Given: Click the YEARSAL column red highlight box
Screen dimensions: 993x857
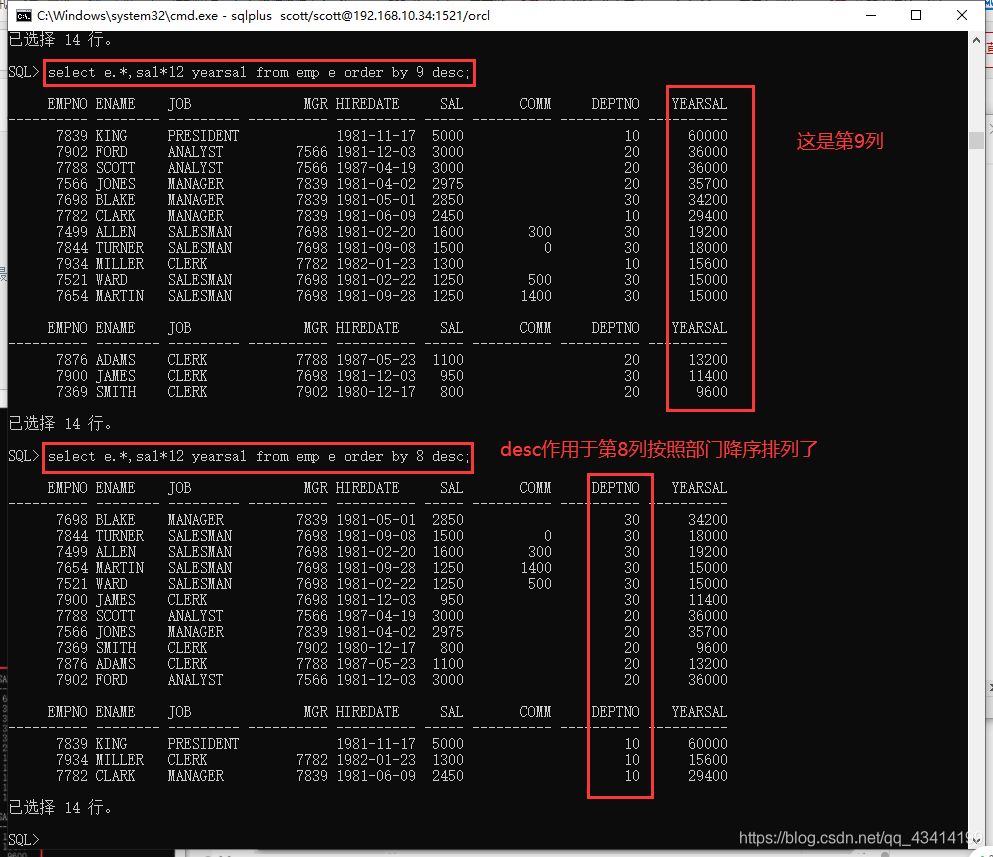Looking at the screenshot, I should click(710, 248).
